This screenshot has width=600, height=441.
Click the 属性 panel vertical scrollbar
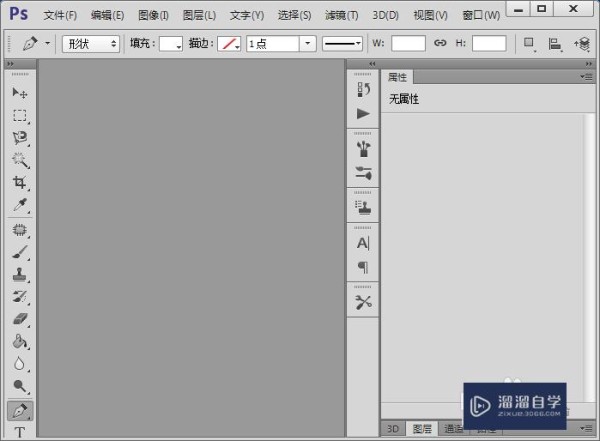coord(589,257)
